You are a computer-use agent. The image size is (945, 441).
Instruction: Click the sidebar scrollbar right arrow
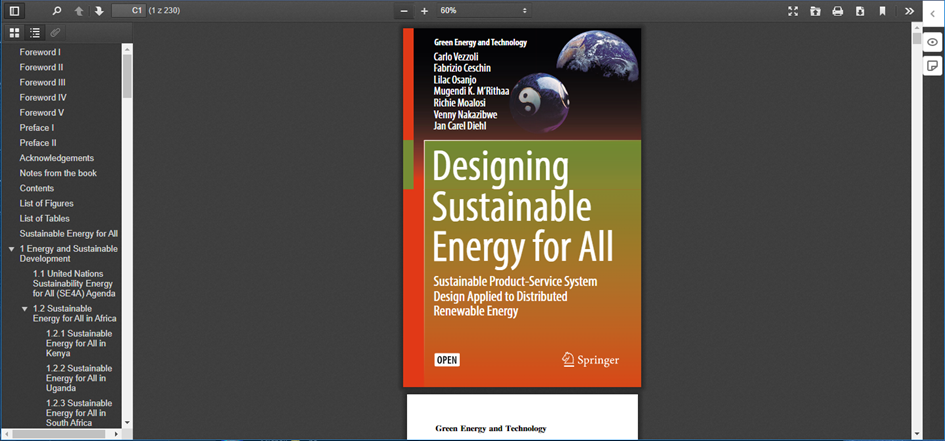click(x=116, y=434)
